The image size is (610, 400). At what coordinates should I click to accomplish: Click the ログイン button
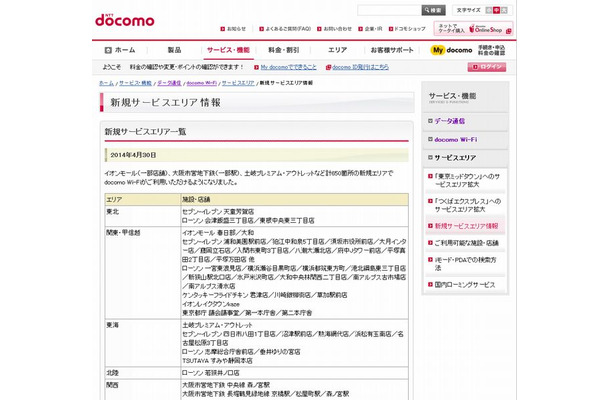(487, 67)
